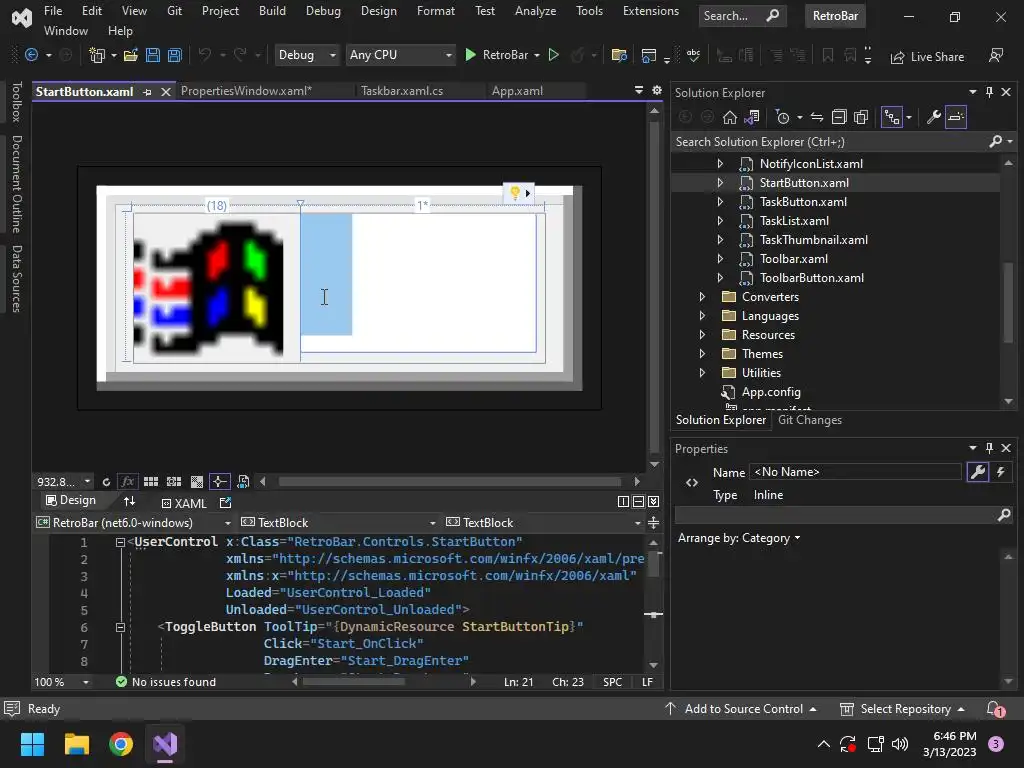Image resolution: width=1024 pixels, height=768 pixels.
Task: Toggle Preview Selected Items icon
Action: point(955,118)
